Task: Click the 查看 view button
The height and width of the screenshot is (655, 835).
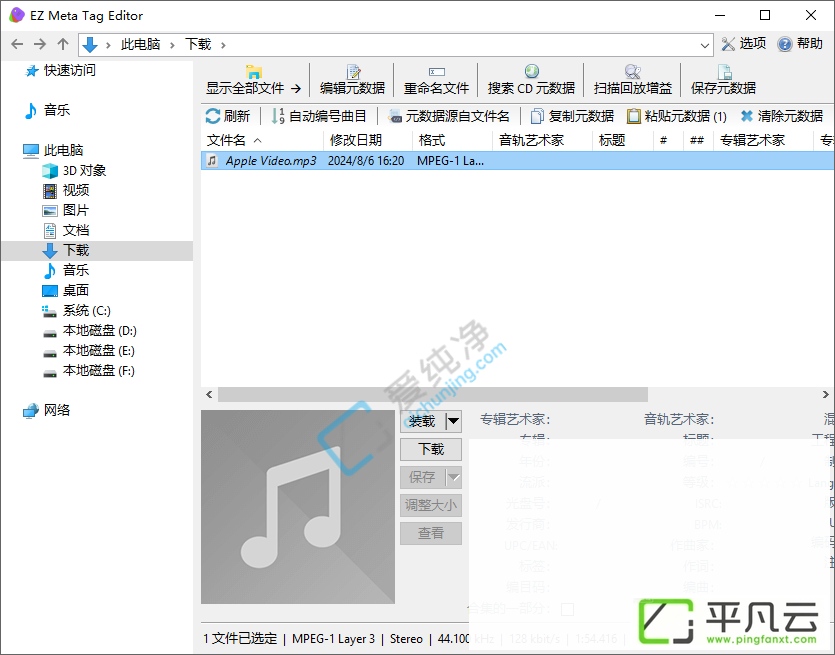Action: [x=431, y=533]
